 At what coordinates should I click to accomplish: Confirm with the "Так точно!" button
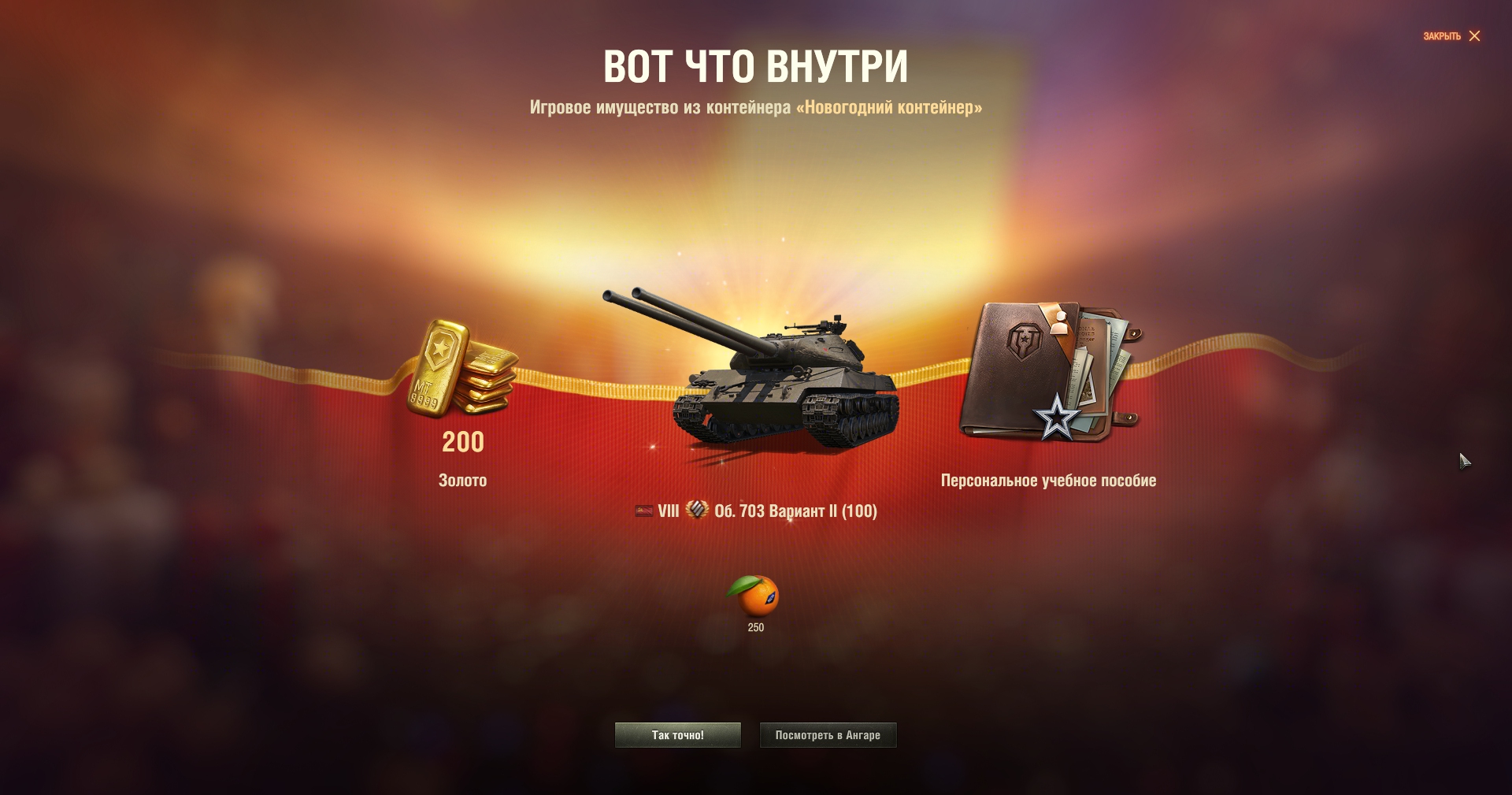click(678, 735)
